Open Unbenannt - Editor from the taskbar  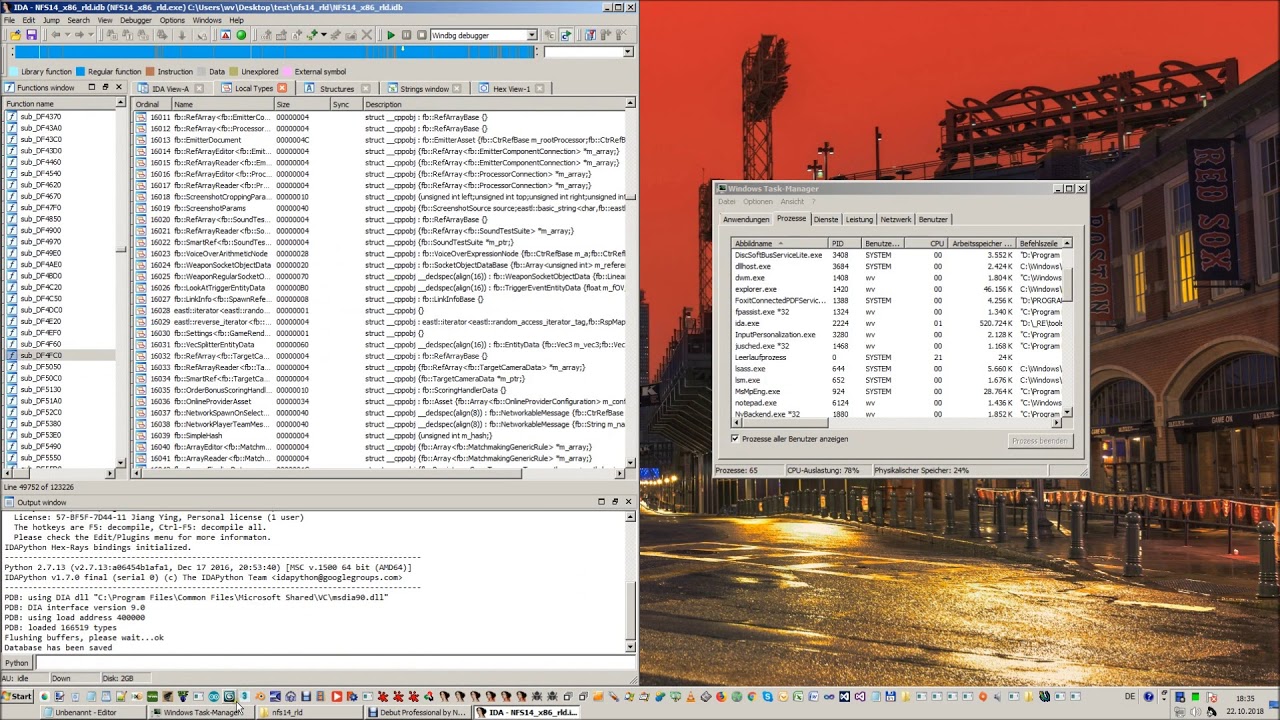pos(93,712)
